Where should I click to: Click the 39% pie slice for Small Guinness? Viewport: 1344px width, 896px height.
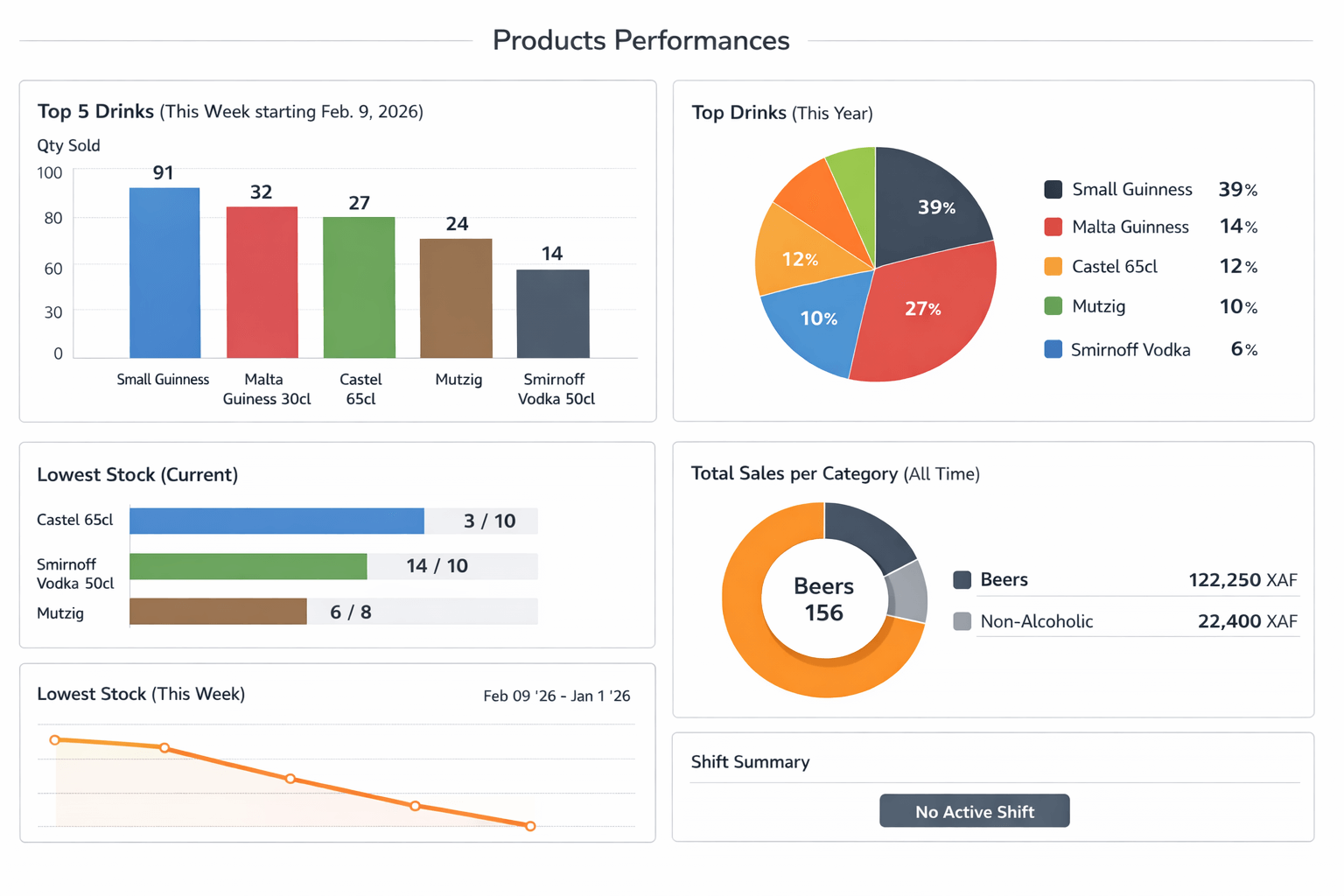click(934, 207)
